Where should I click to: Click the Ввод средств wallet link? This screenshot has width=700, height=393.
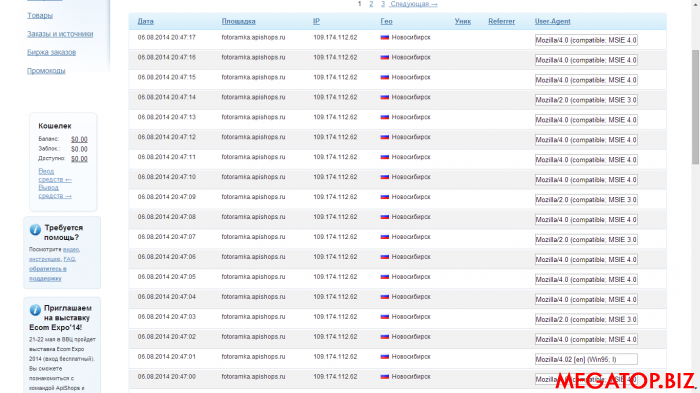[x=54, y=175]
